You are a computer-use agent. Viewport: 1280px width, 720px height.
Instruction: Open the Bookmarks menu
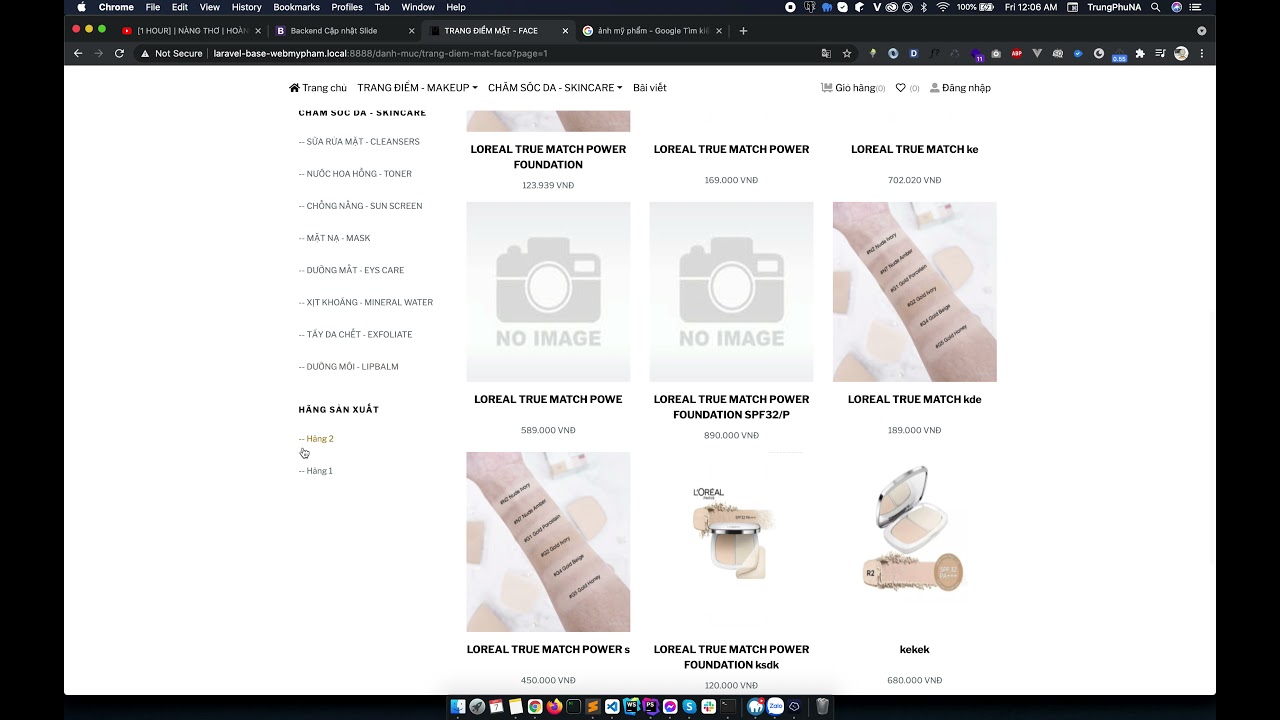click(x=296, y=7)
